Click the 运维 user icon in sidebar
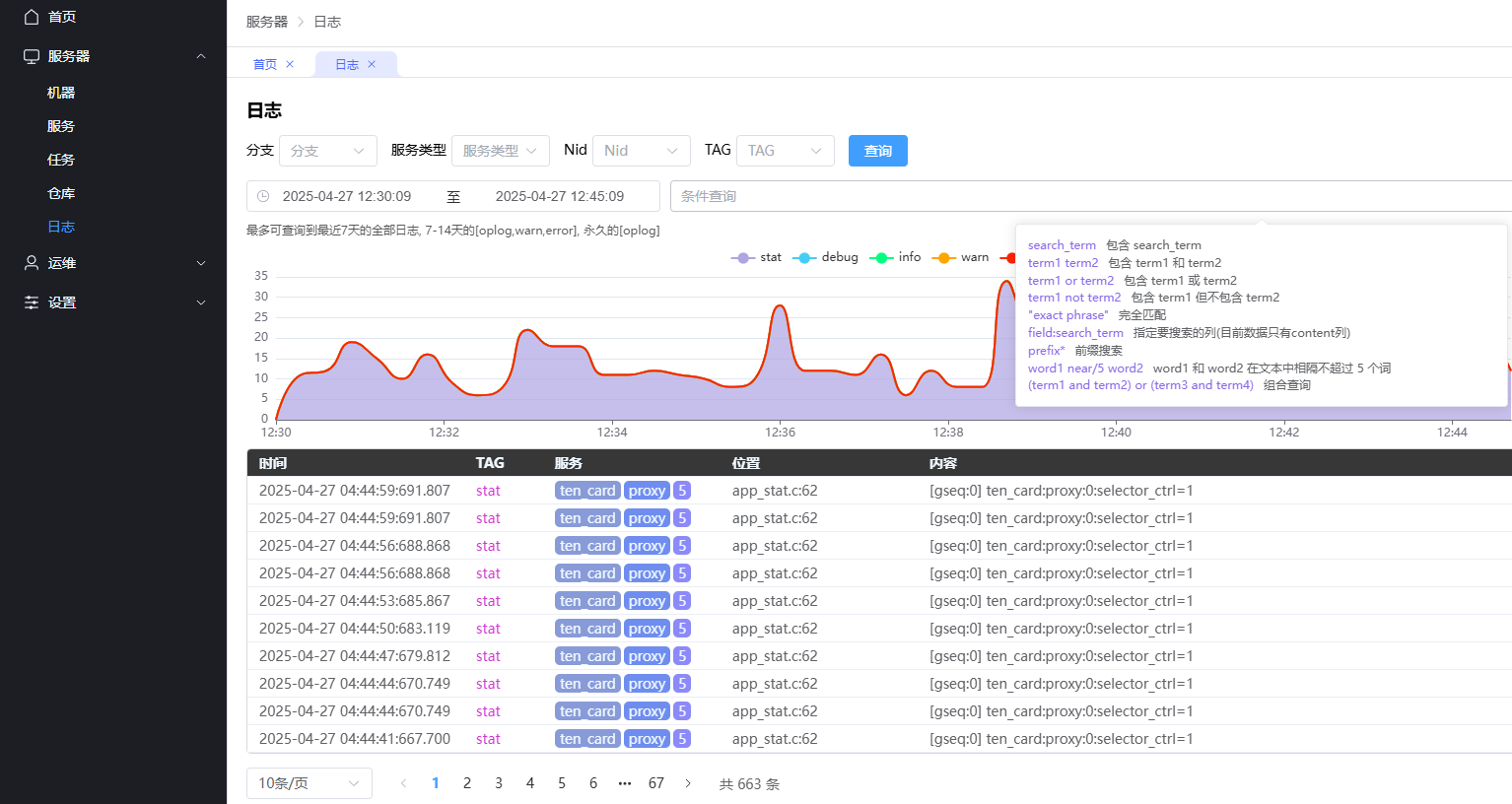Image resolution: width=1512 pixels, height=804 pixels. pos(32,263)
